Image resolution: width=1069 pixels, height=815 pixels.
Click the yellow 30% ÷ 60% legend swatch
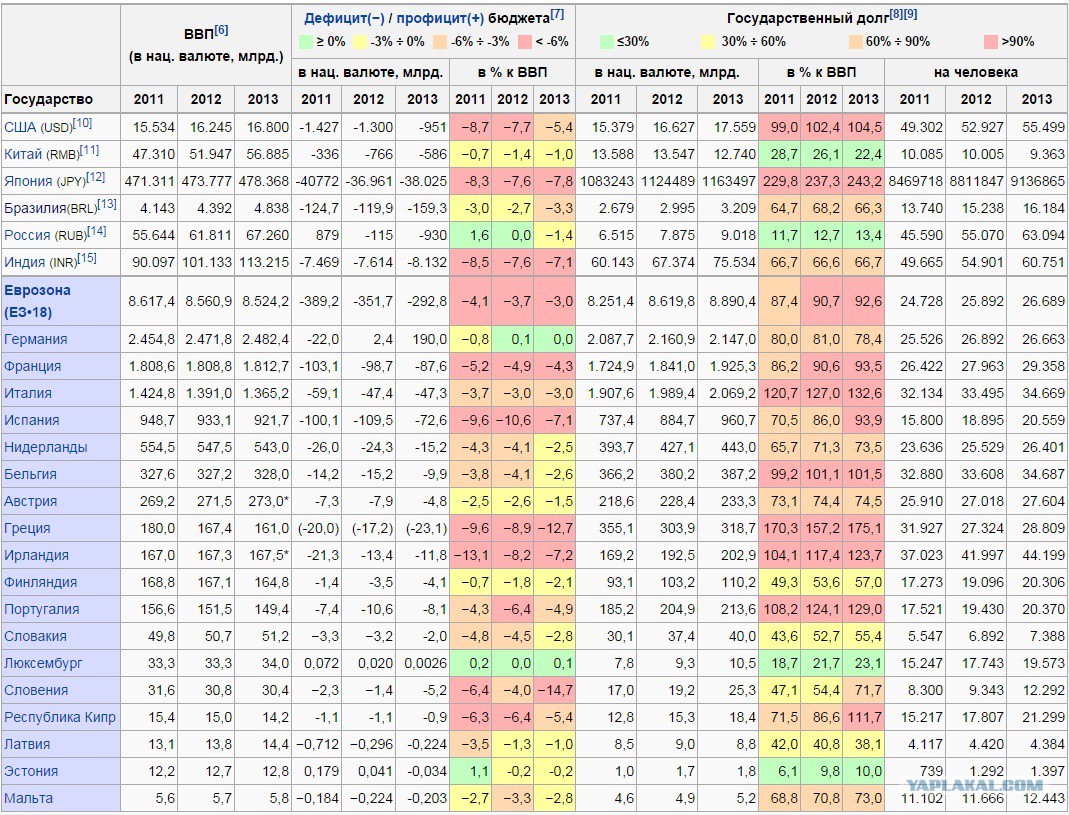click(708, 42)
